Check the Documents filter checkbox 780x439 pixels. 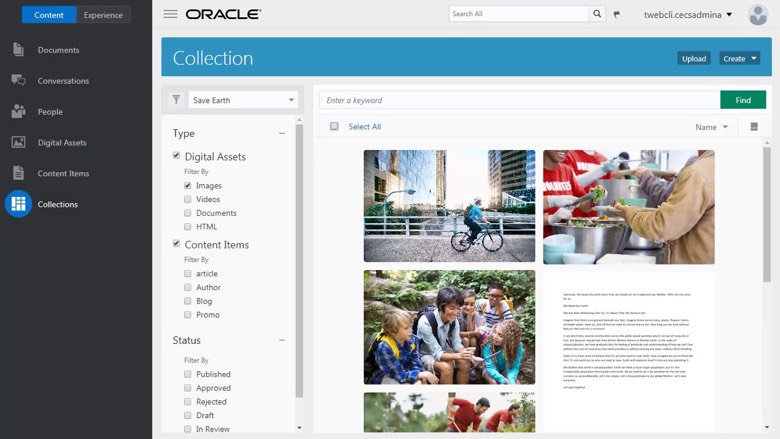click(188, 213)
